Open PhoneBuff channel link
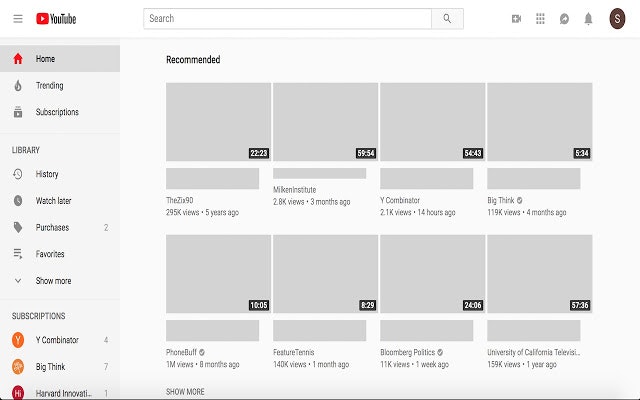Screen dimensions: 640x400 [182, 352]
